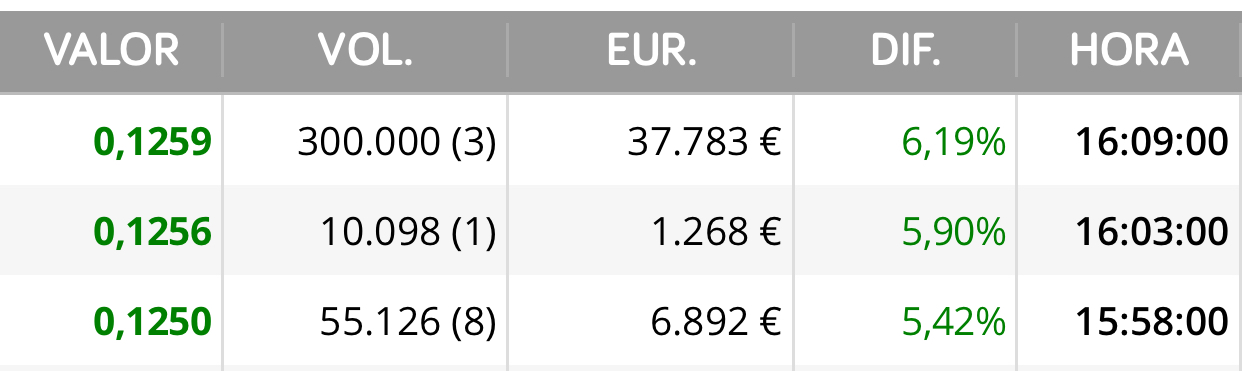1242x371 pixels.
Task: Click the volume cell 10.098 (1)
Action: click(408, 233)
